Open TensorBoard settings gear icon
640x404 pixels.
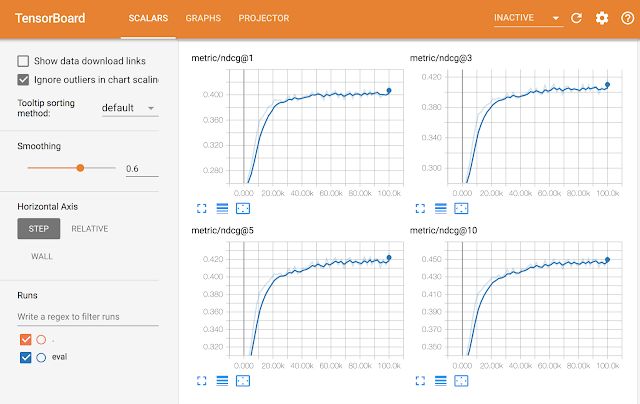[602, 18]
